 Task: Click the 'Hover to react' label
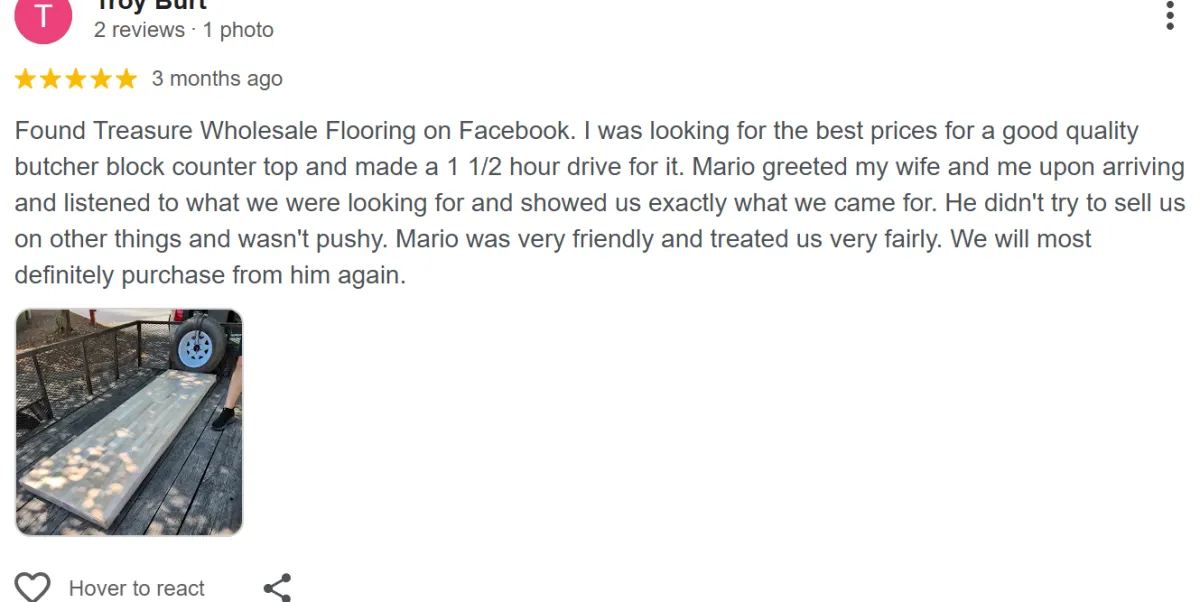coord(136,588)
